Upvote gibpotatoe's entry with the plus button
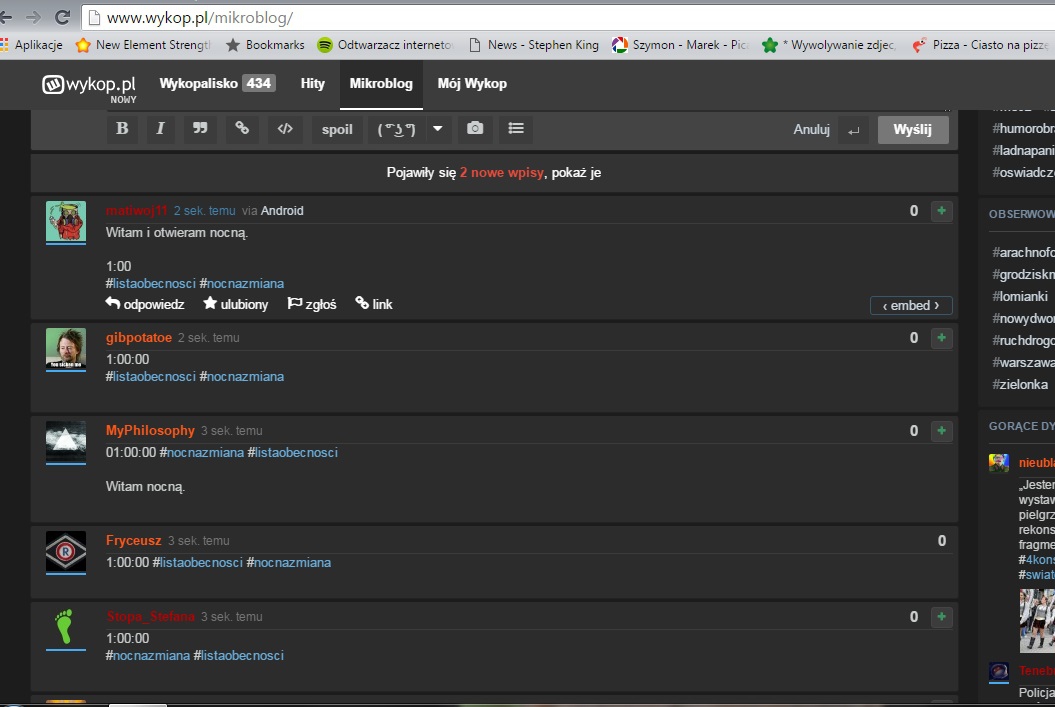The image size is (1055, 707). coord(941,338)
